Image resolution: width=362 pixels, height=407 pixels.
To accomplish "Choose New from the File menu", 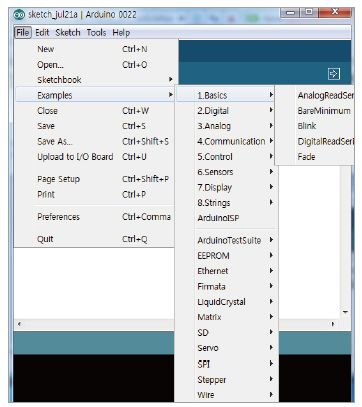I will tap(95, 49).
